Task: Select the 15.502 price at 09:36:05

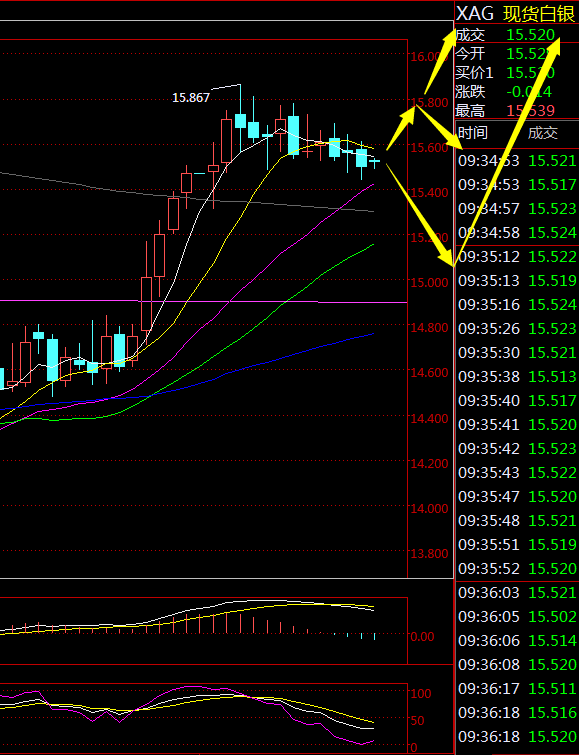Action: 553,617
